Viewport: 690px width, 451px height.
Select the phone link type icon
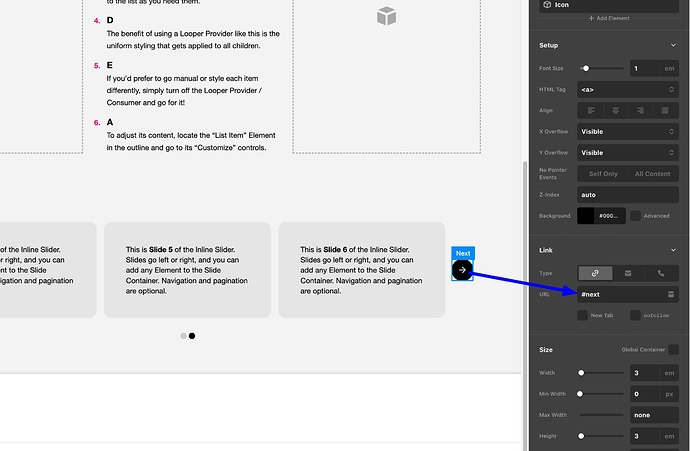coord(661,272)
